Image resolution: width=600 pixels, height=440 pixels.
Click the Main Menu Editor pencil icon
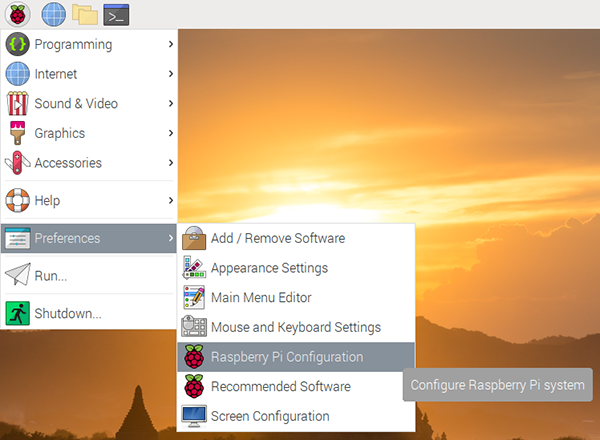point(194,297)
